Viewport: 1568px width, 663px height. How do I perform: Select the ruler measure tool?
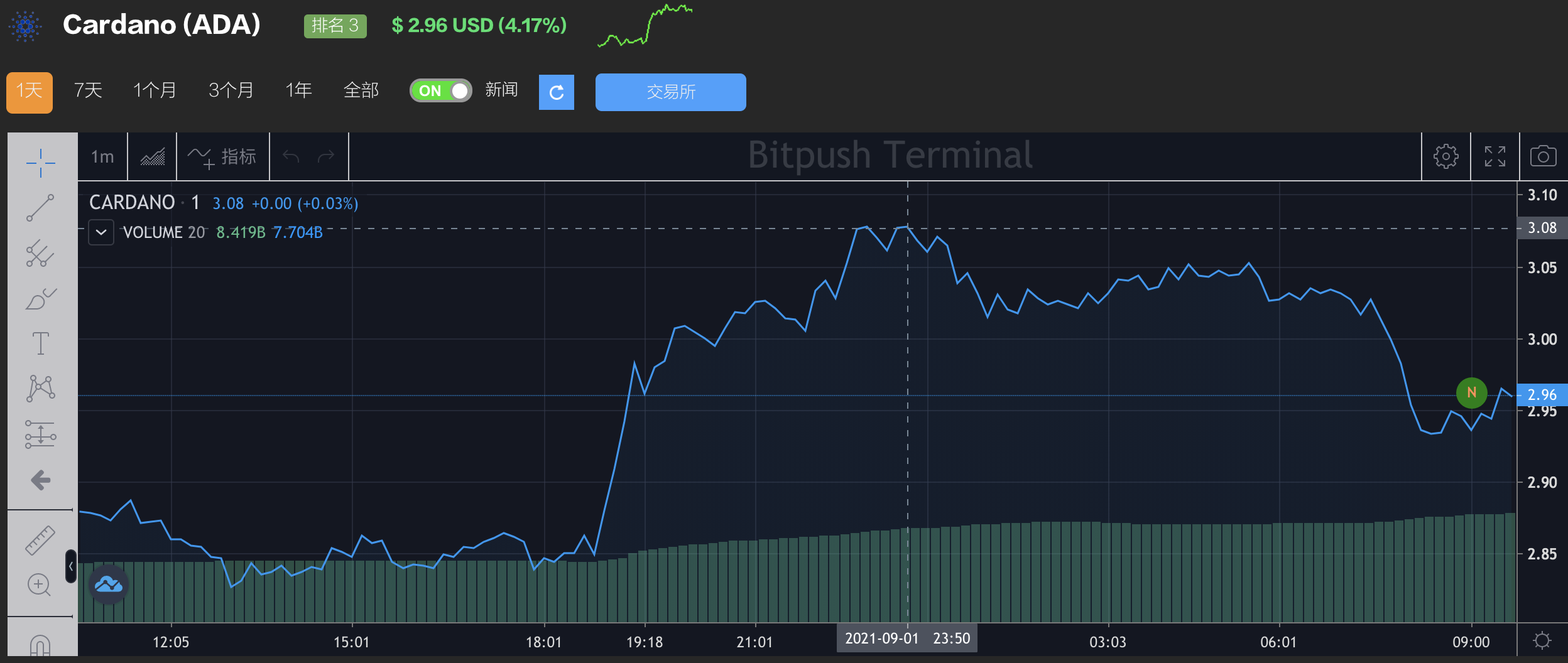41,540
